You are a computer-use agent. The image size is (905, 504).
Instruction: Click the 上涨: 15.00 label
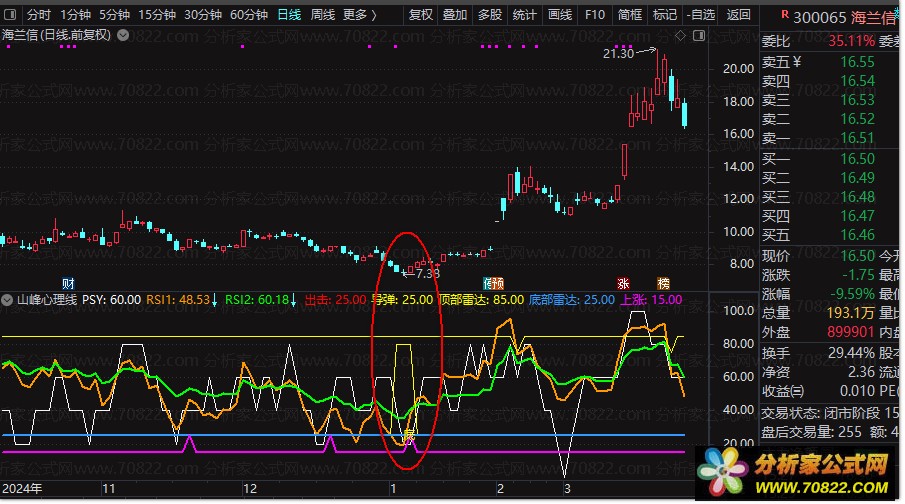point(651,300)
